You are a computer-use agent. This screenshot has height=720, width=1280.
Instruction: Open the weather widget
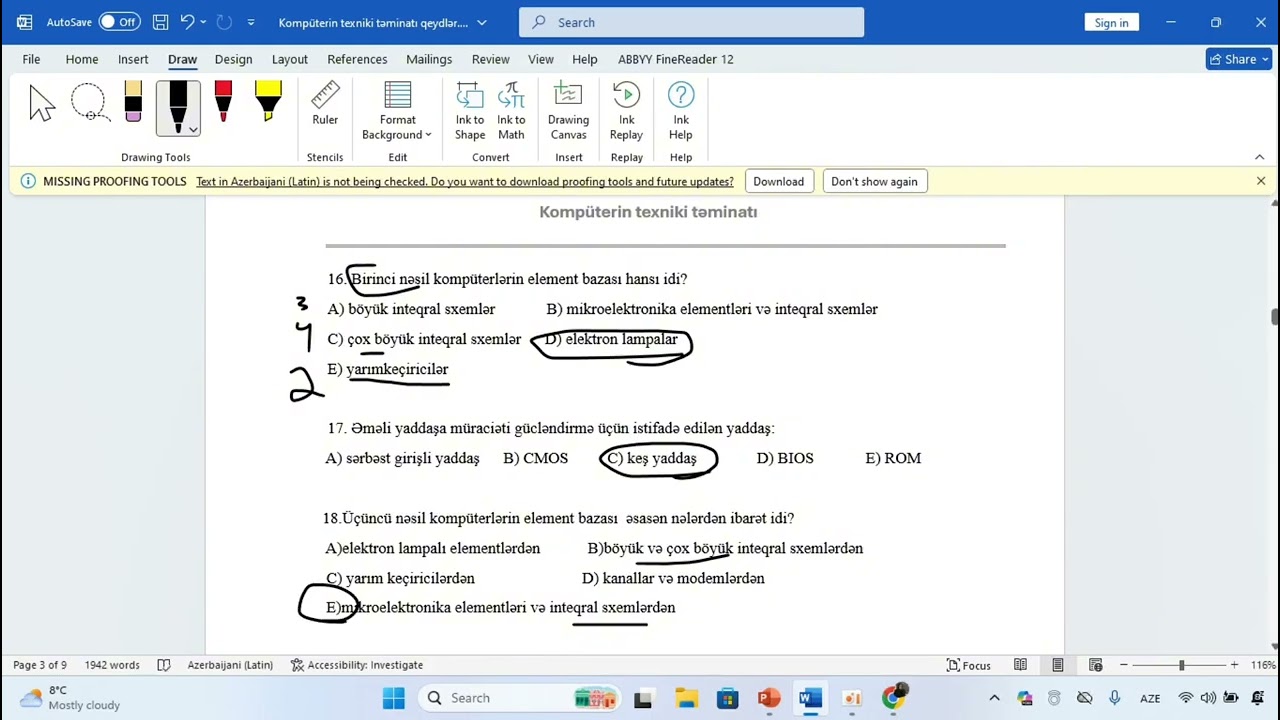pos(70,698)
